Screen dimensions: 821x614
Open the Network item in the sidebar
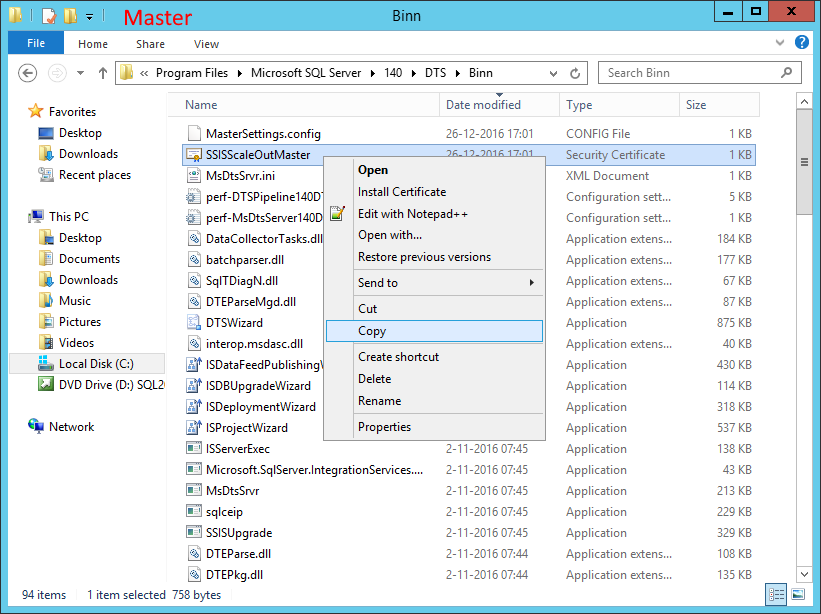69,426
